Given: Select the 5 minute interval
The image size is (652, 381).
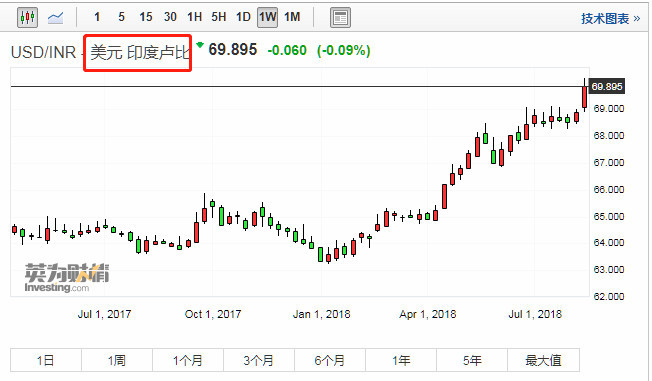Looking at the screenshot, I should (121, 17).
